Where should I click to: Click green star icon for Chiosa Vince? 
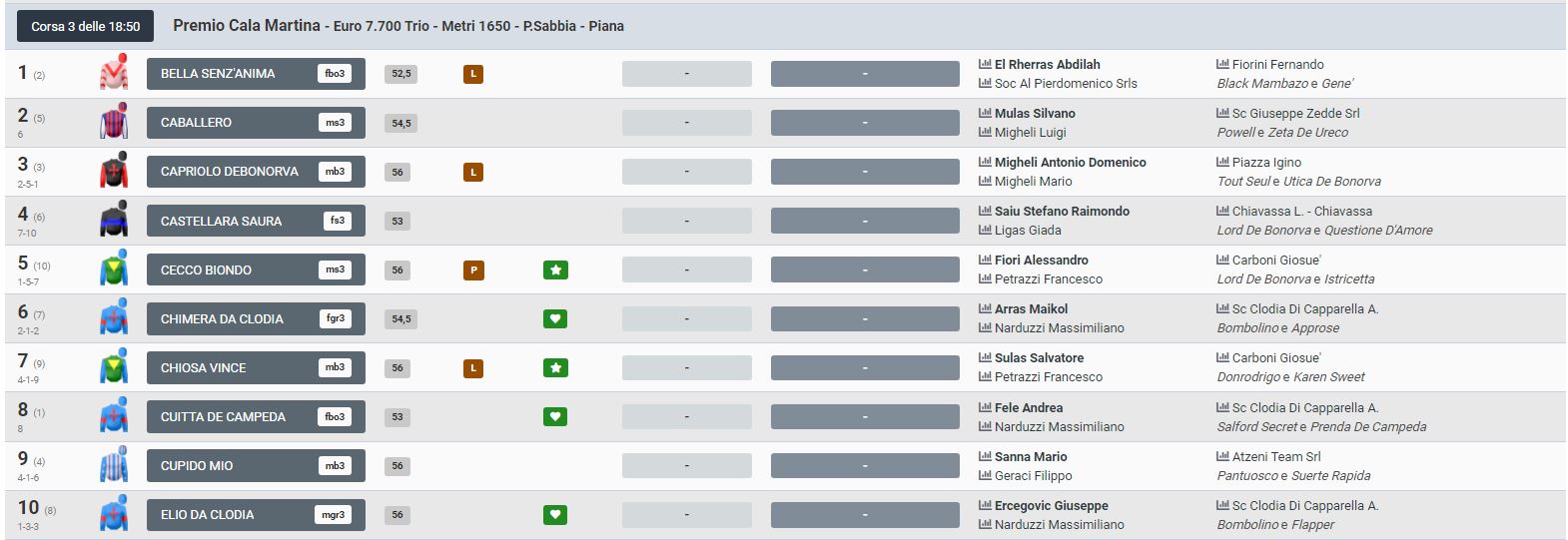click(x=555, y=368)
